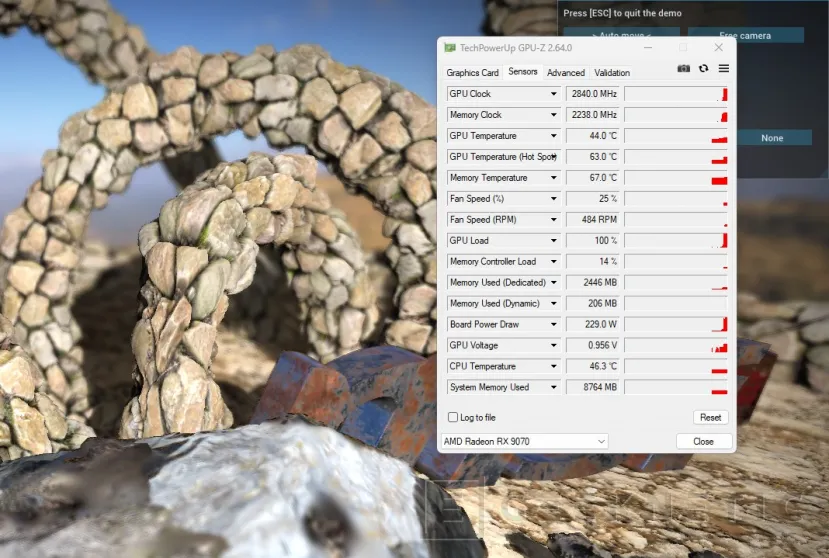The width and height of the screenshot is (829, 558).
Task: Click the 8764 MB system memory value
Action: click(593, 387)
